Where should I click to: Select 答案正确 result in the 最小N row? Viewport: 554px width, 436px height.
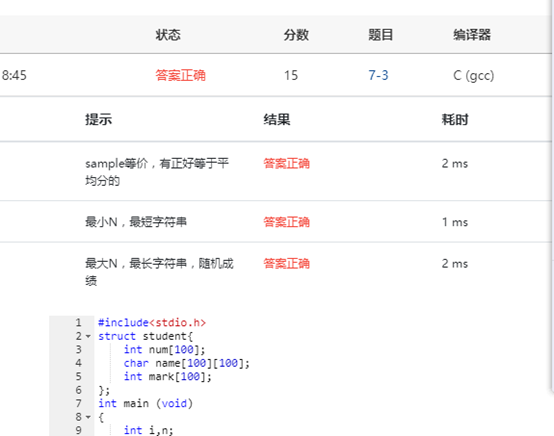coord(287,222)
